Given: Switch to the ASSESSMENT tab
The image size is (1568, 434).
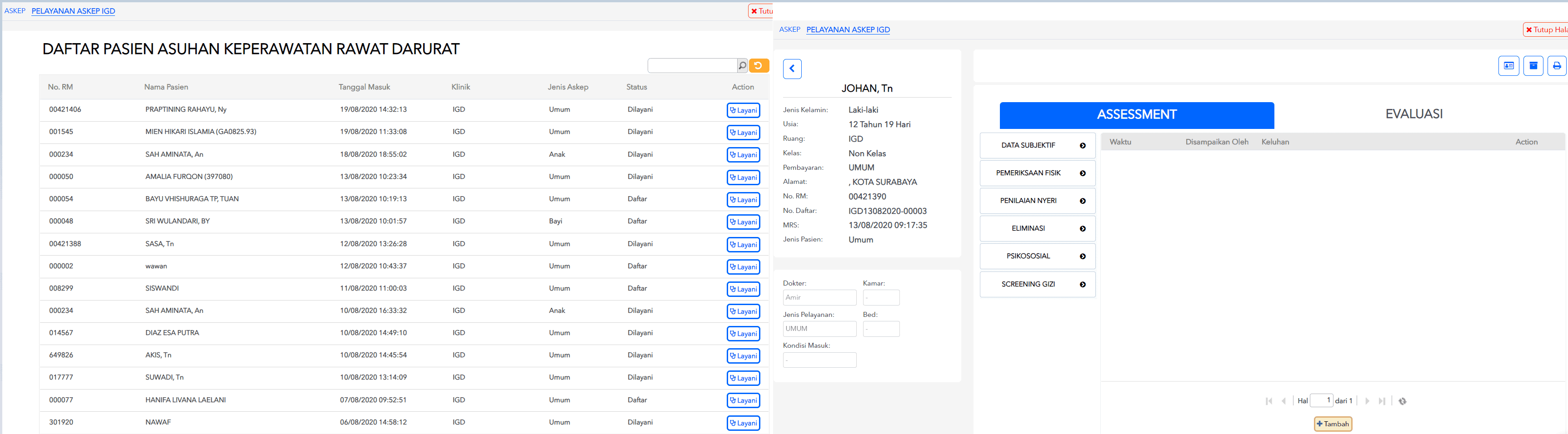Looking at the screenshot, I should coord(1136,115).
